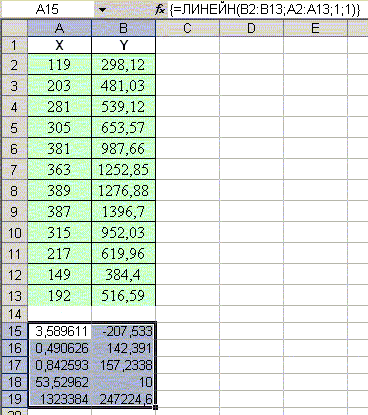368x415 pixels.
Task: Click the Select All corner box
Action: (x=14, y=28)
